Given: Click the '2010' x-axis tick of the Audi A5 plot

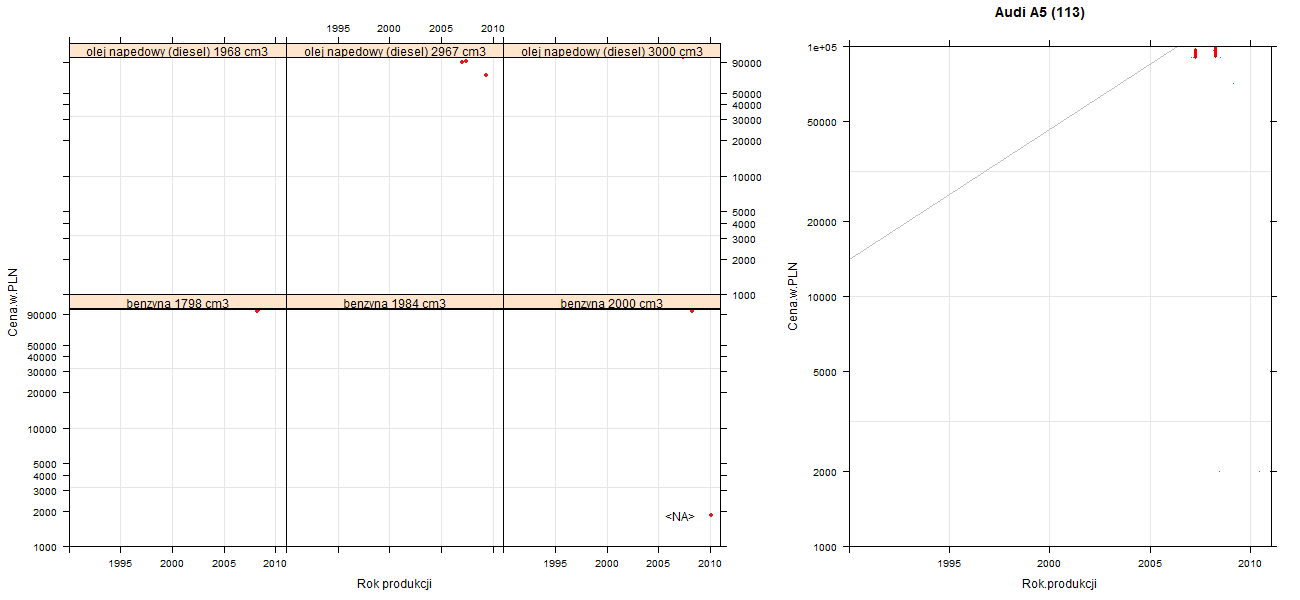Looking at the screenshot, I should (x=1250, y=564).
